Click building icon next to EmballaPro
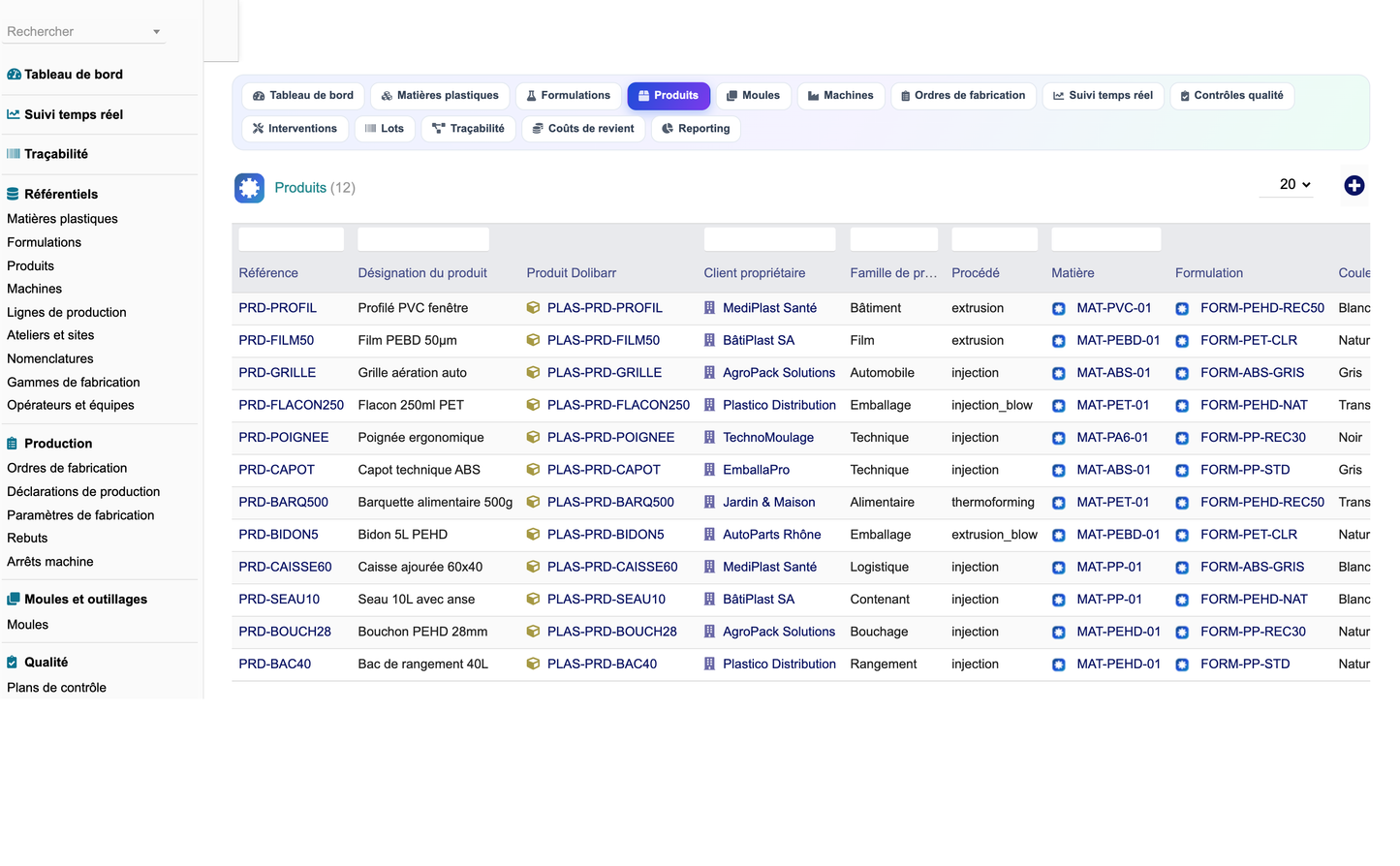The height and width of the screenshot is (866, 1400). click(709, 470)
